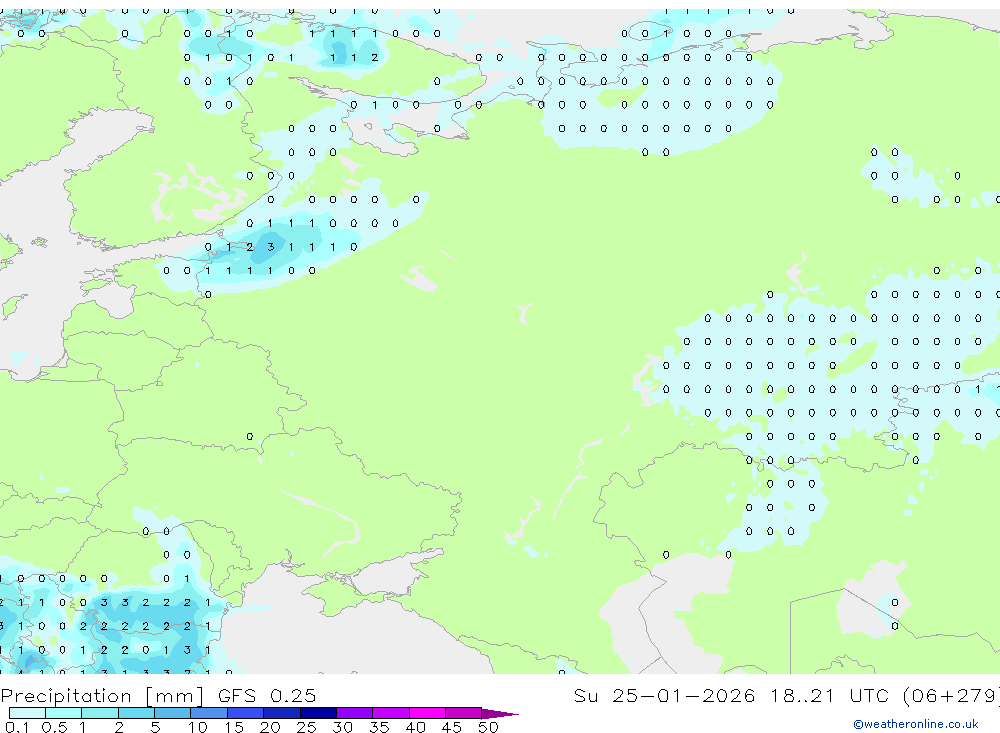
Task: Select the 2–5 mm legend color swatch
Action: click(x=136, y=713)
